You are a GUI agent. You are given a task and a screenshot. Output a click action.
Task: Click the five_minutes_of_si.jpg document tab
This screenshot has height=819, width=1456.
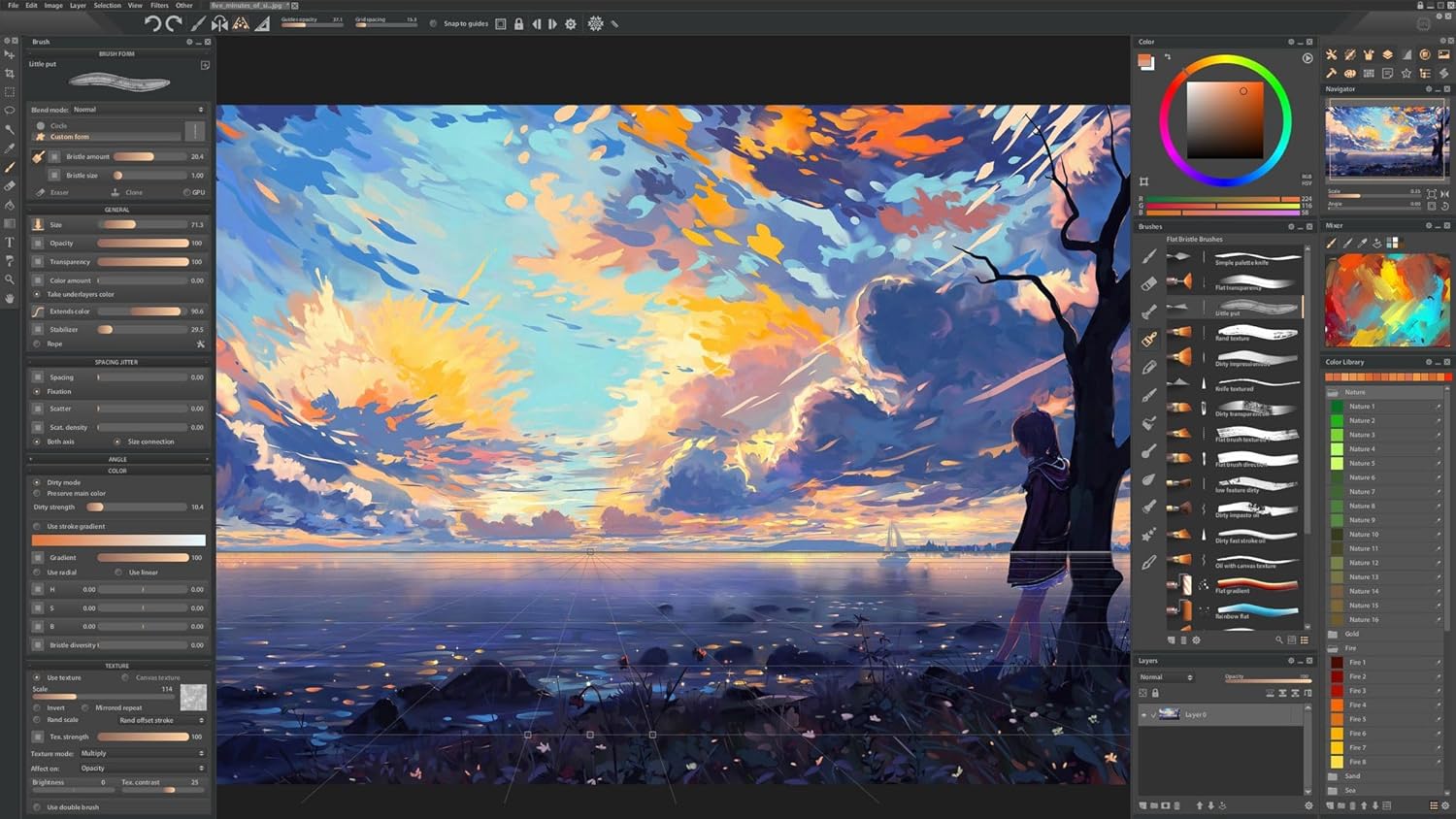tap(248, 5)
